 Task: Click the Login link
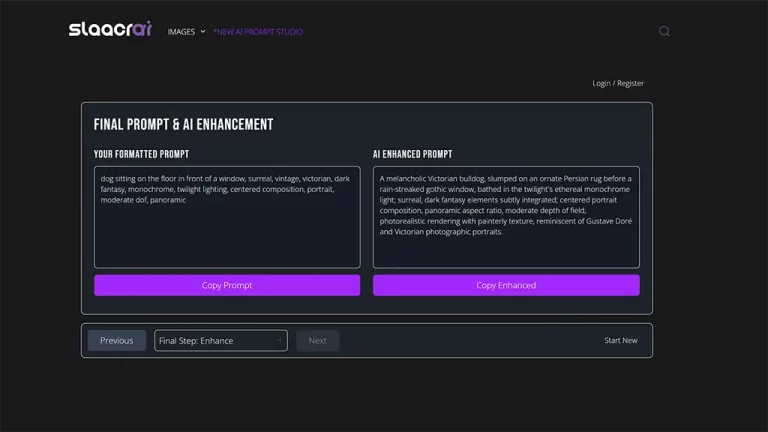[x=601, y=83]
